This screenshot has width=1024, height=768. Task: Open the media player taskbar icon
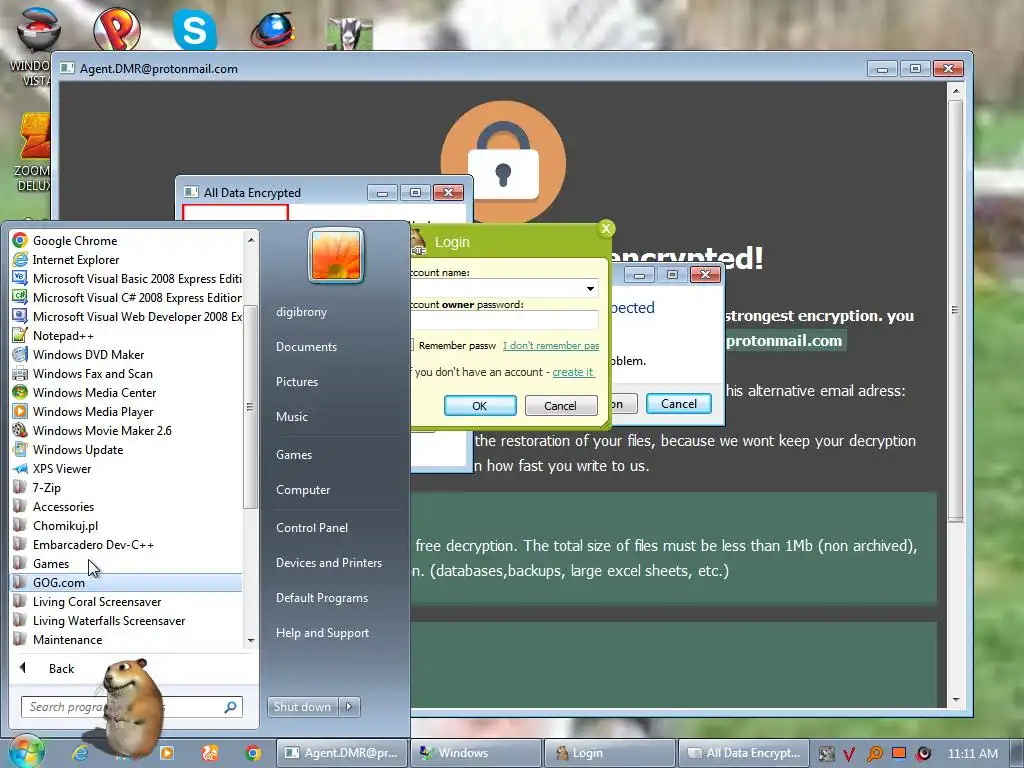(x=167, y=753)
